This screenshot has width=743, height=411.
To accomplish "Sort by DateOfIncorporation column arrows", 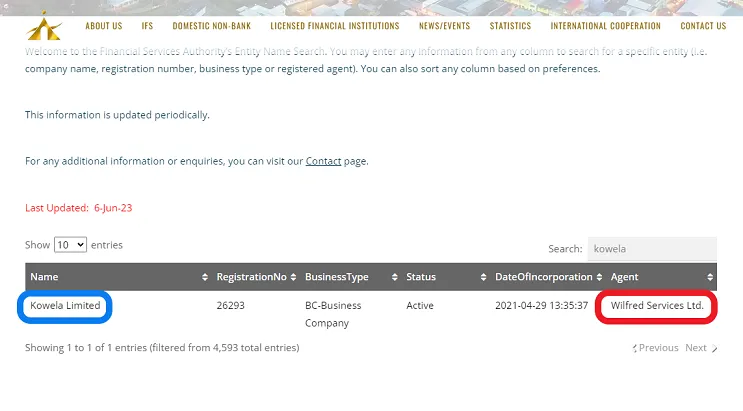I will [599, 277].
